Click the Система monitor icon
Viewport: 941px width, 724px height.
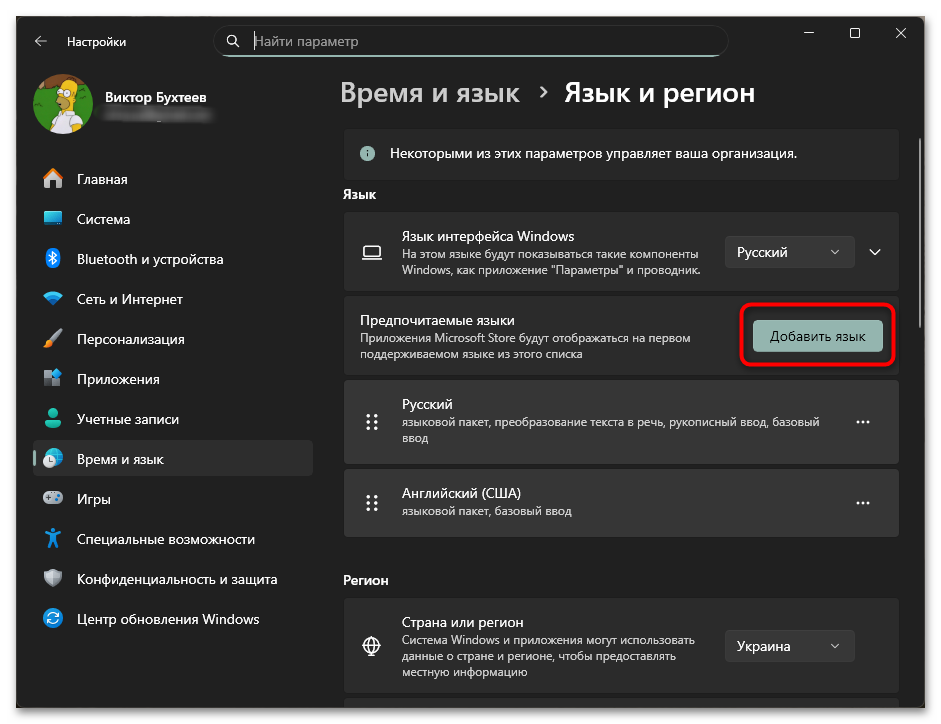coord(53,219)
